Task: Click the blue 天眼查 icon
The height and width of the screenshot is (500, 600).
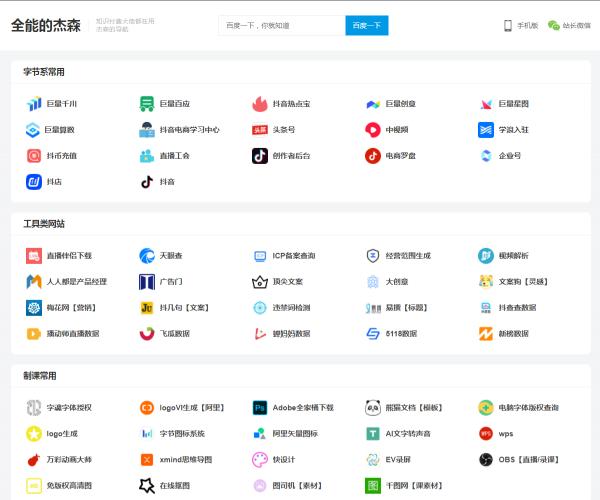Action: [147, 256]
